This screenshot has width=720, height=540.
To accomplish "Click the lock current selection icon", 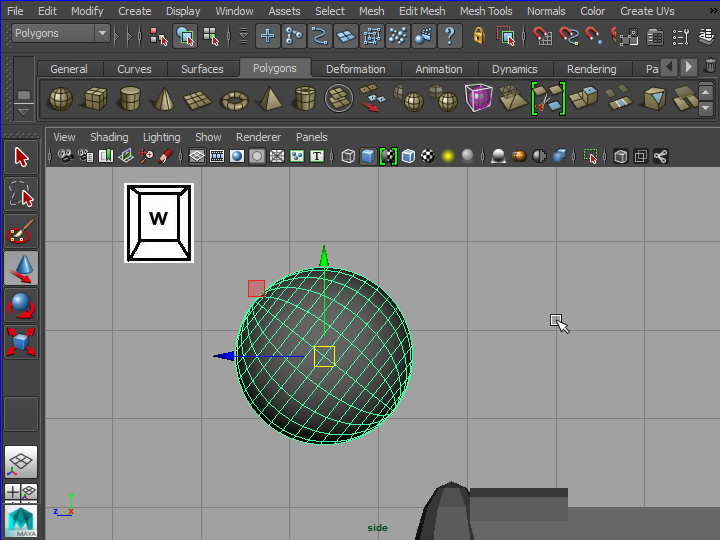I will (479, 36).
